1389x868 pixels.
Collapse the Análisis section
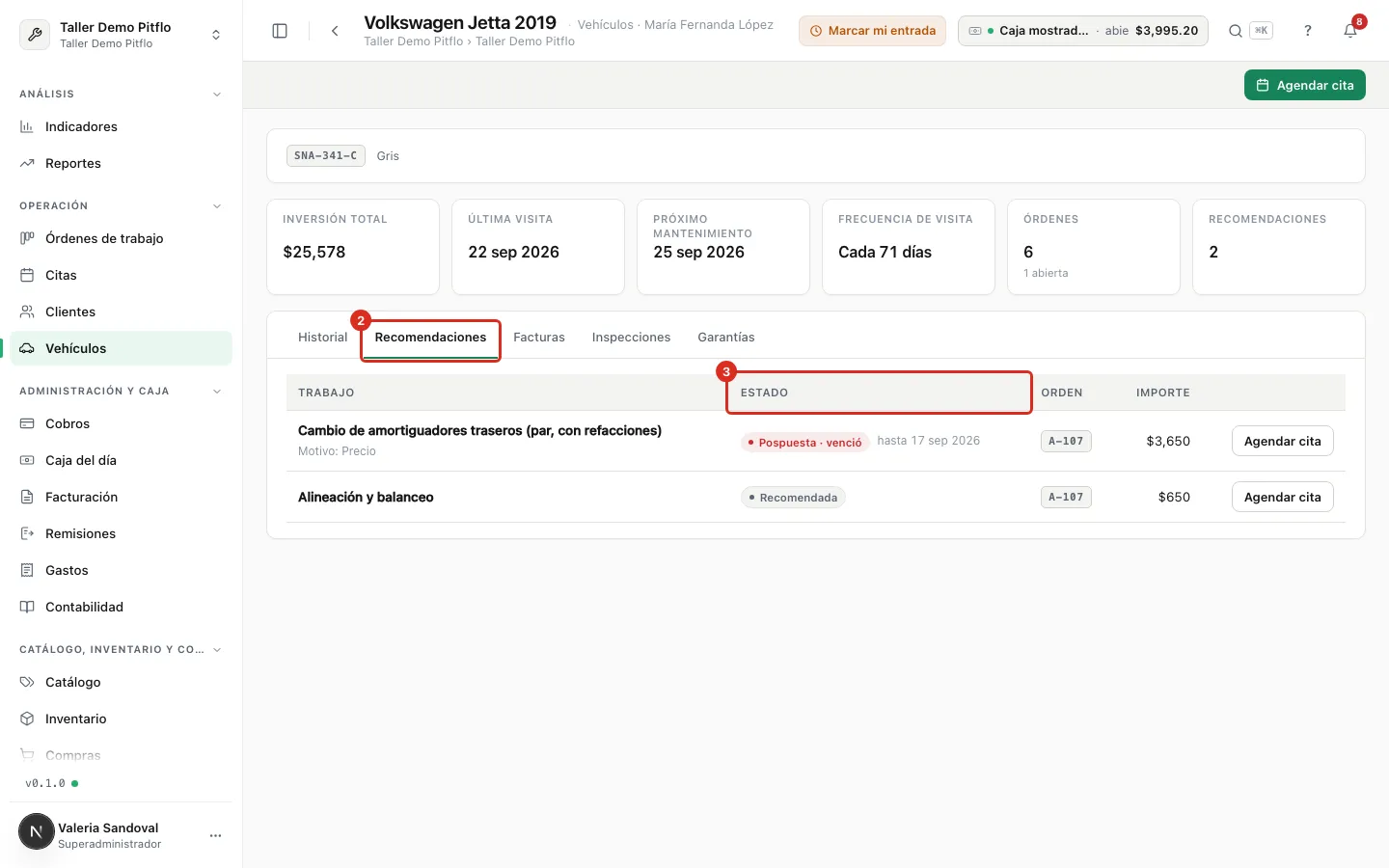[217, 95]
